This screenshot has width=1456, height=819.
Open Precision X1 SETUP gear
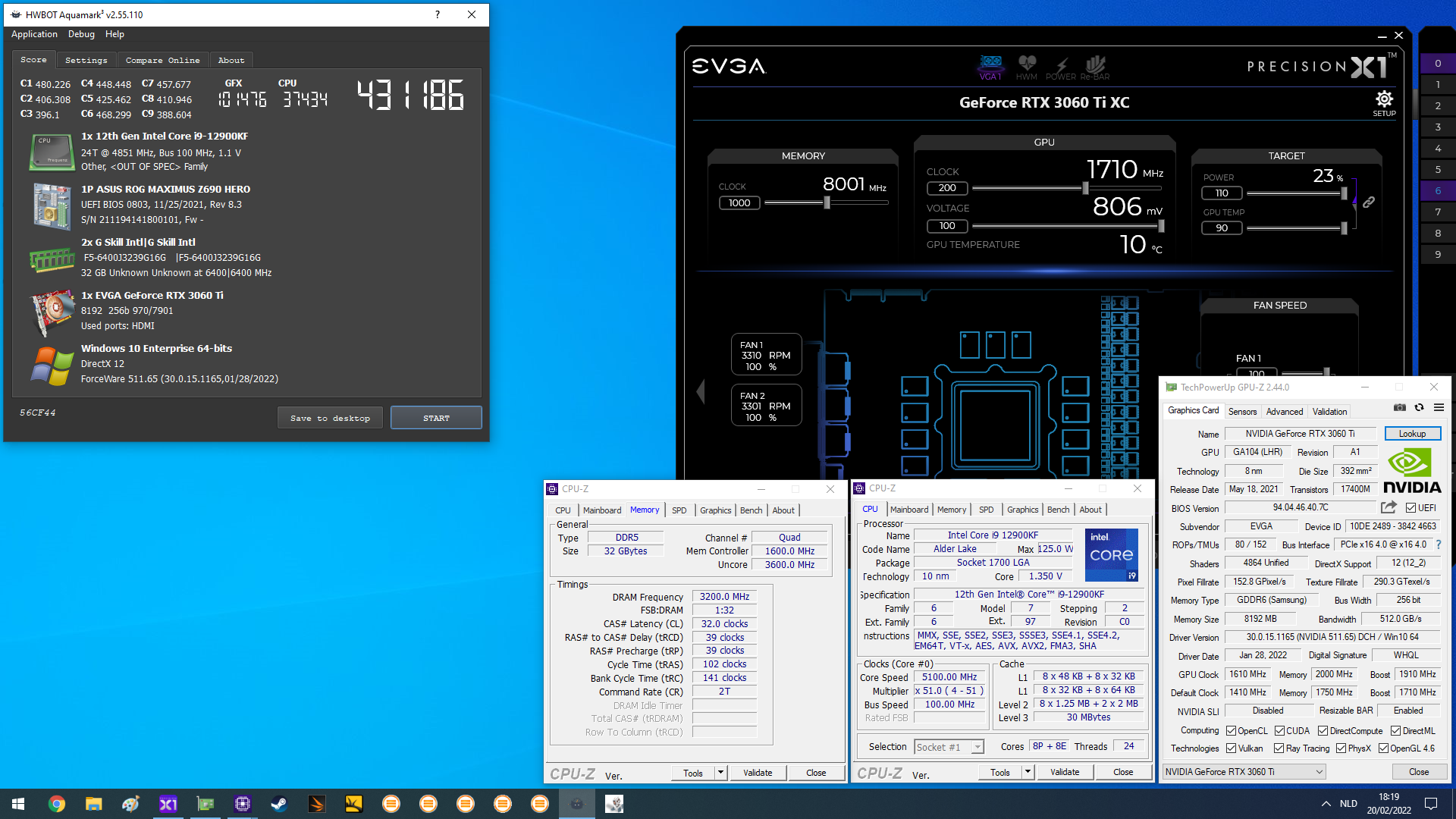(1384, 102)
